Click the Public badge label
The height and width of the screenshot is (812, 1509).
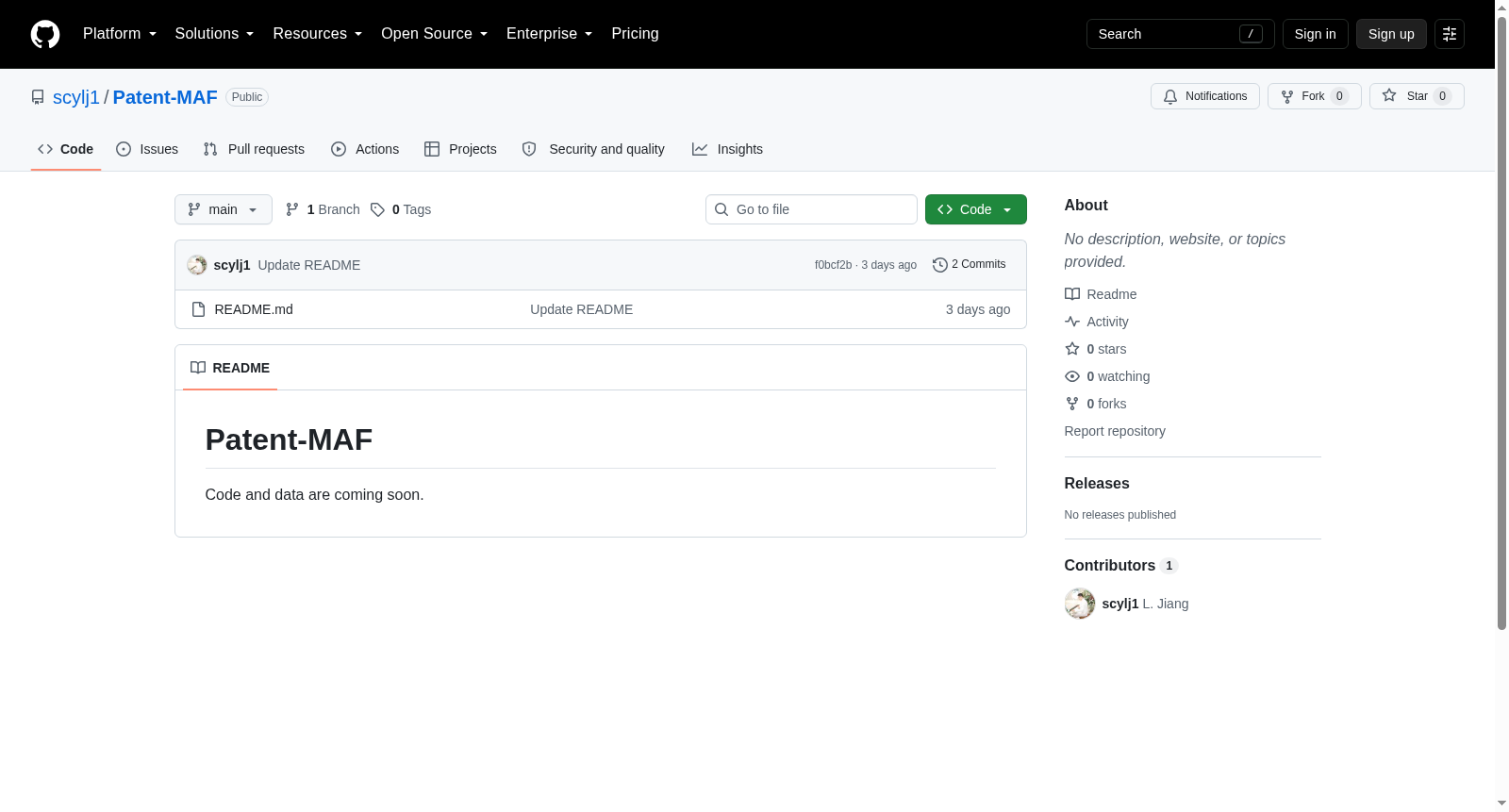pyautogui.click(x=247, y=97)
